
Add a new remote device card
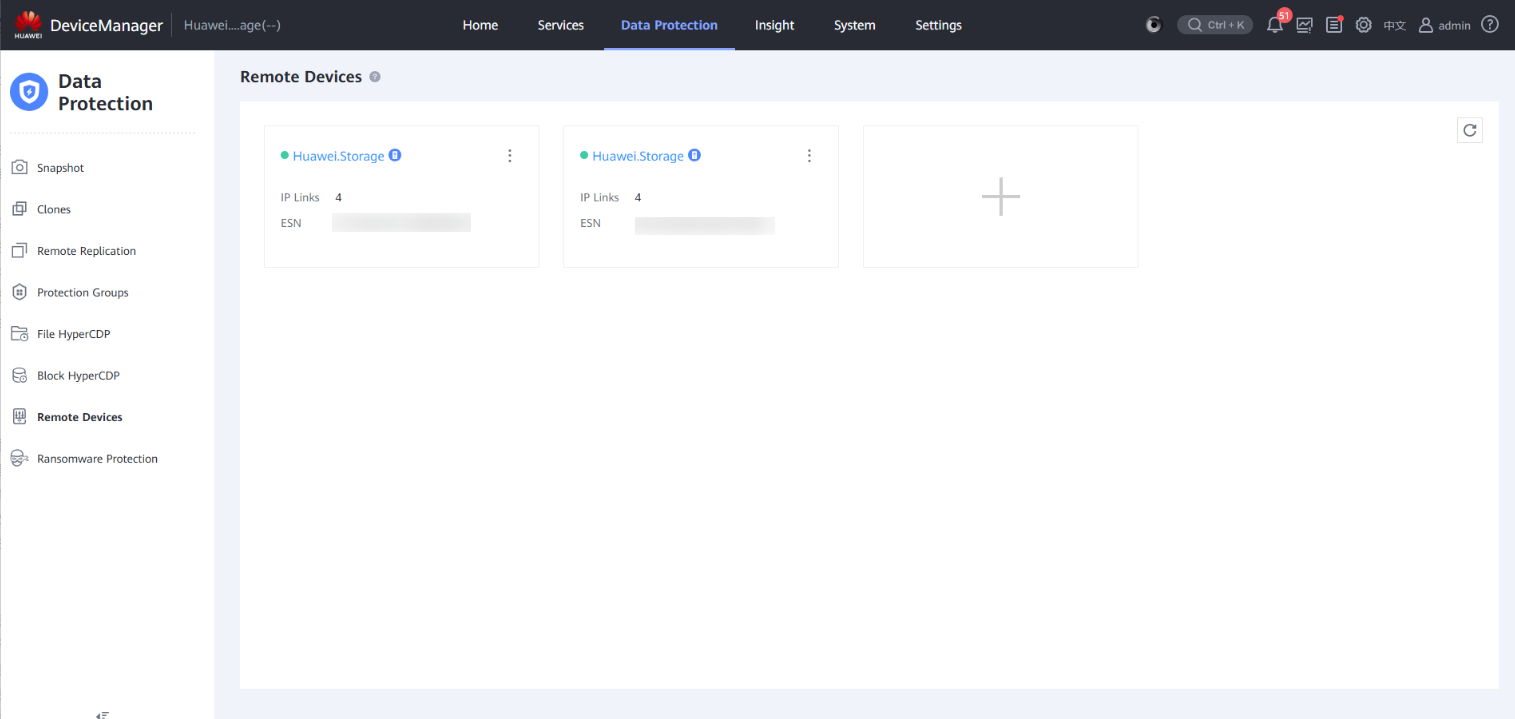click(x=1000, y=197)
